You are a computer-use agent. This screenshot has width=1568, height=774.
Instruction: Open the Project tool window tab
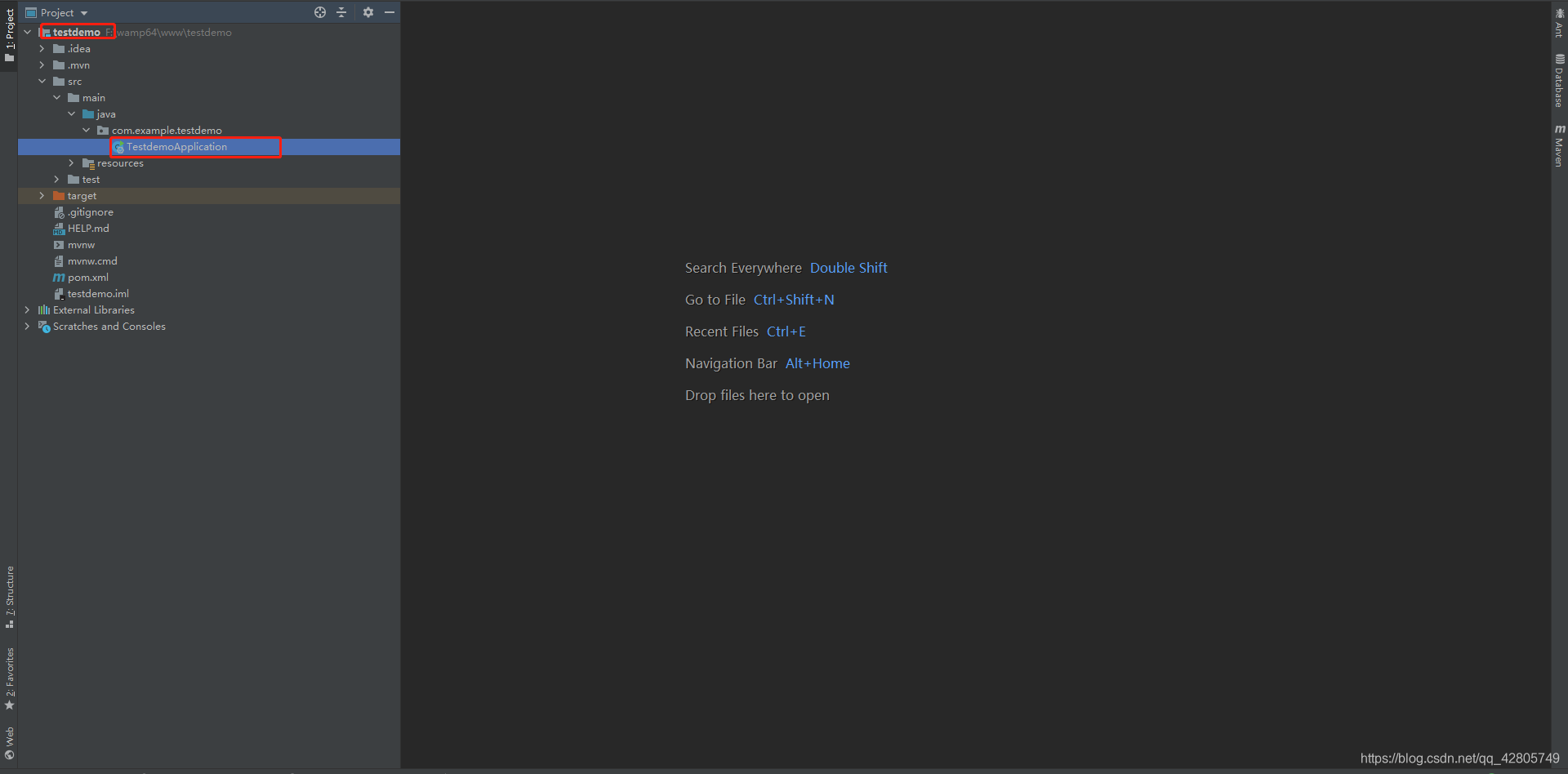9,35
